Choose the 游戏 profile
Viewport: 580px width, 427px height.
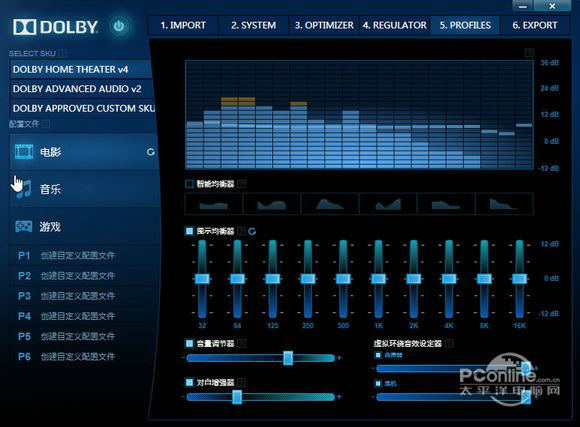coord(84,226)
